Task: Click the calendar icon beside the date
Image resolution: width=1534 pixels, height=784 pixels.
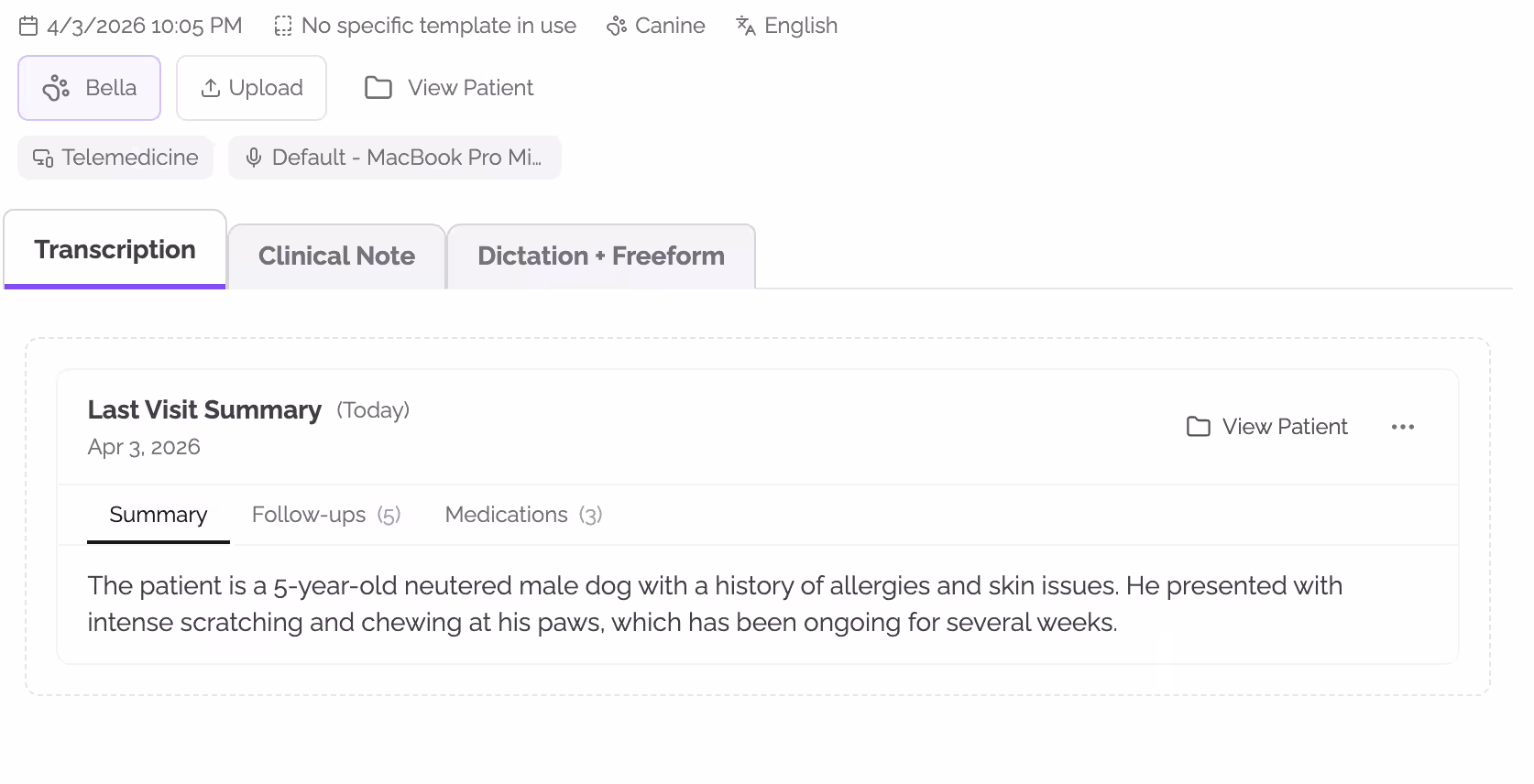Action: click(x=28, y=26)
